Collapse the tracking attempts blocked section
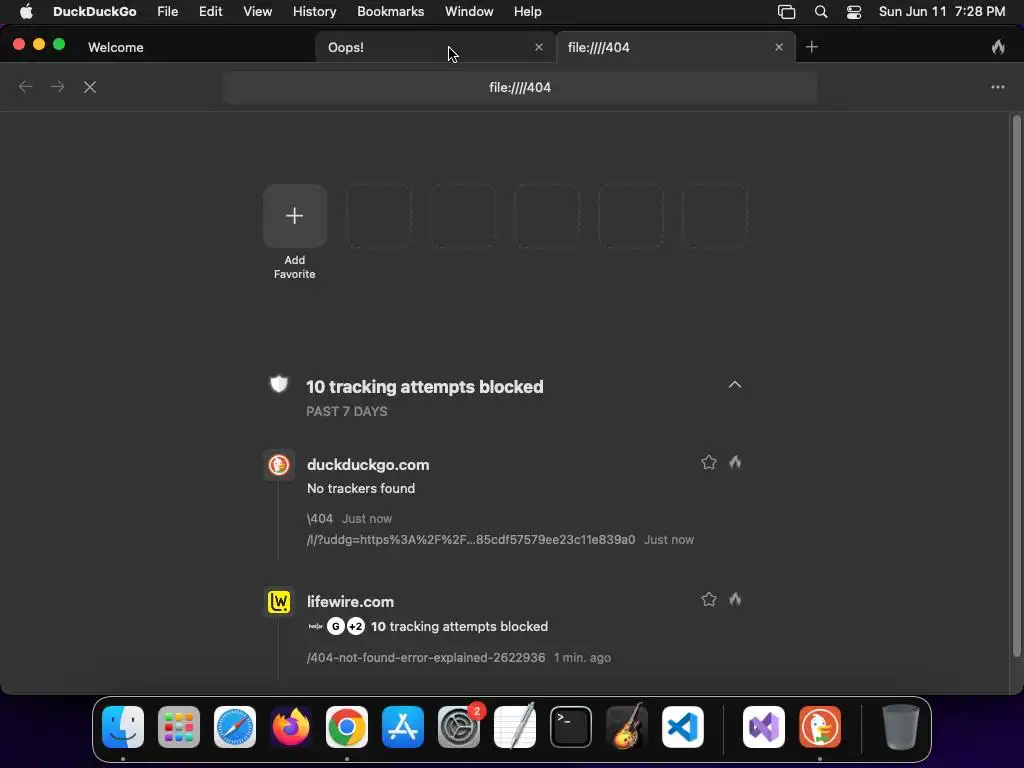The width and height of the screenshot is (1024, 768). (x=735, y=385)
